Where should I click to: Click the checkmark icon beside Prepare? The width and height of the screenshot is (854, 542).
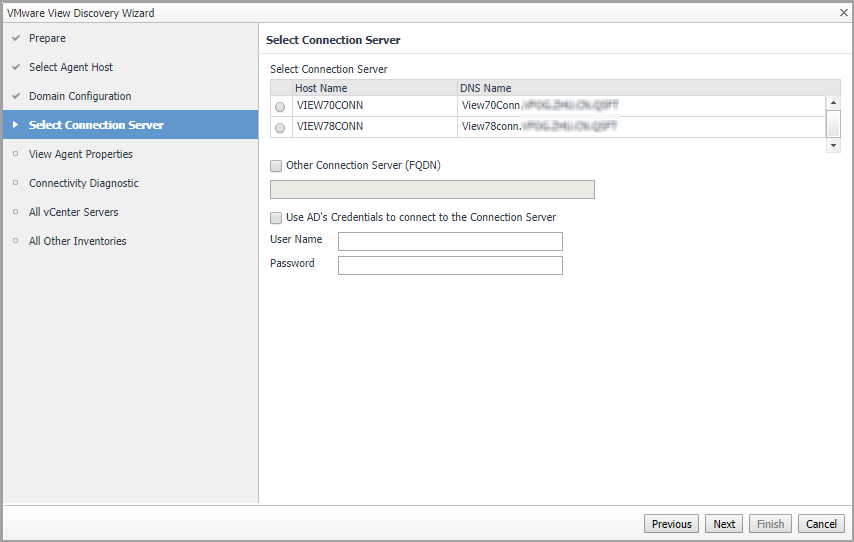pyautogui.click(x=16, y=38)
